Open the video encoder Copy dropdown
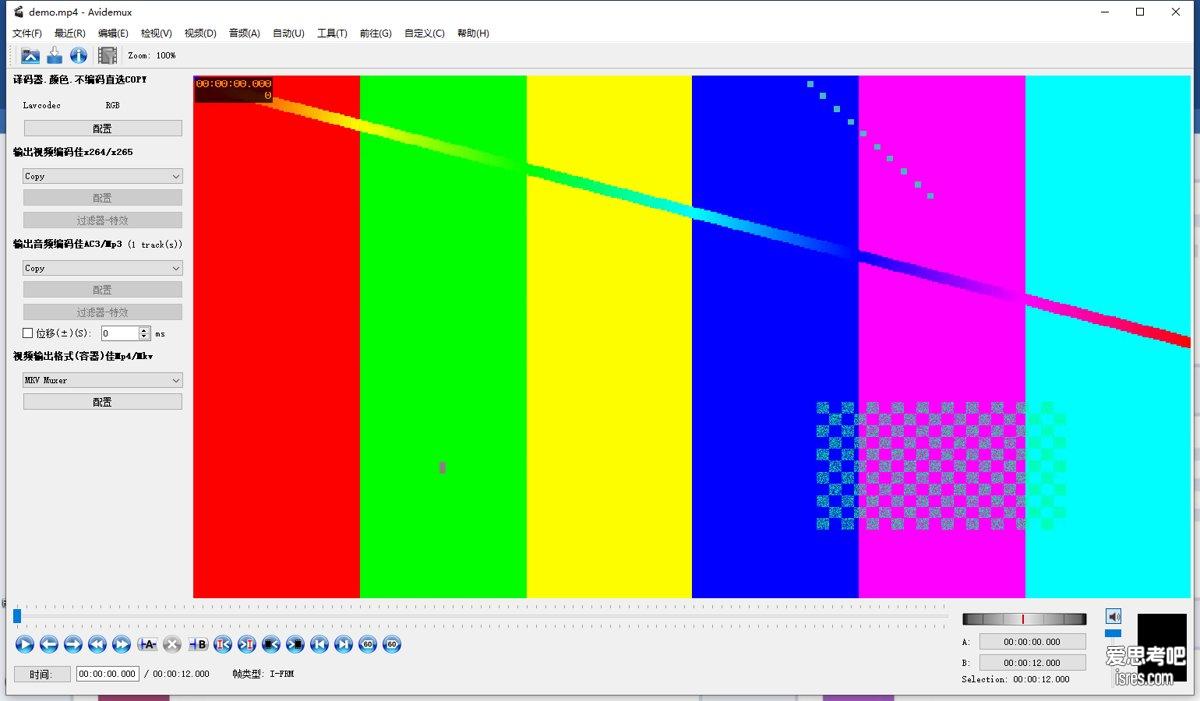This screenshot has width=1200, height=701. (103, 176)
